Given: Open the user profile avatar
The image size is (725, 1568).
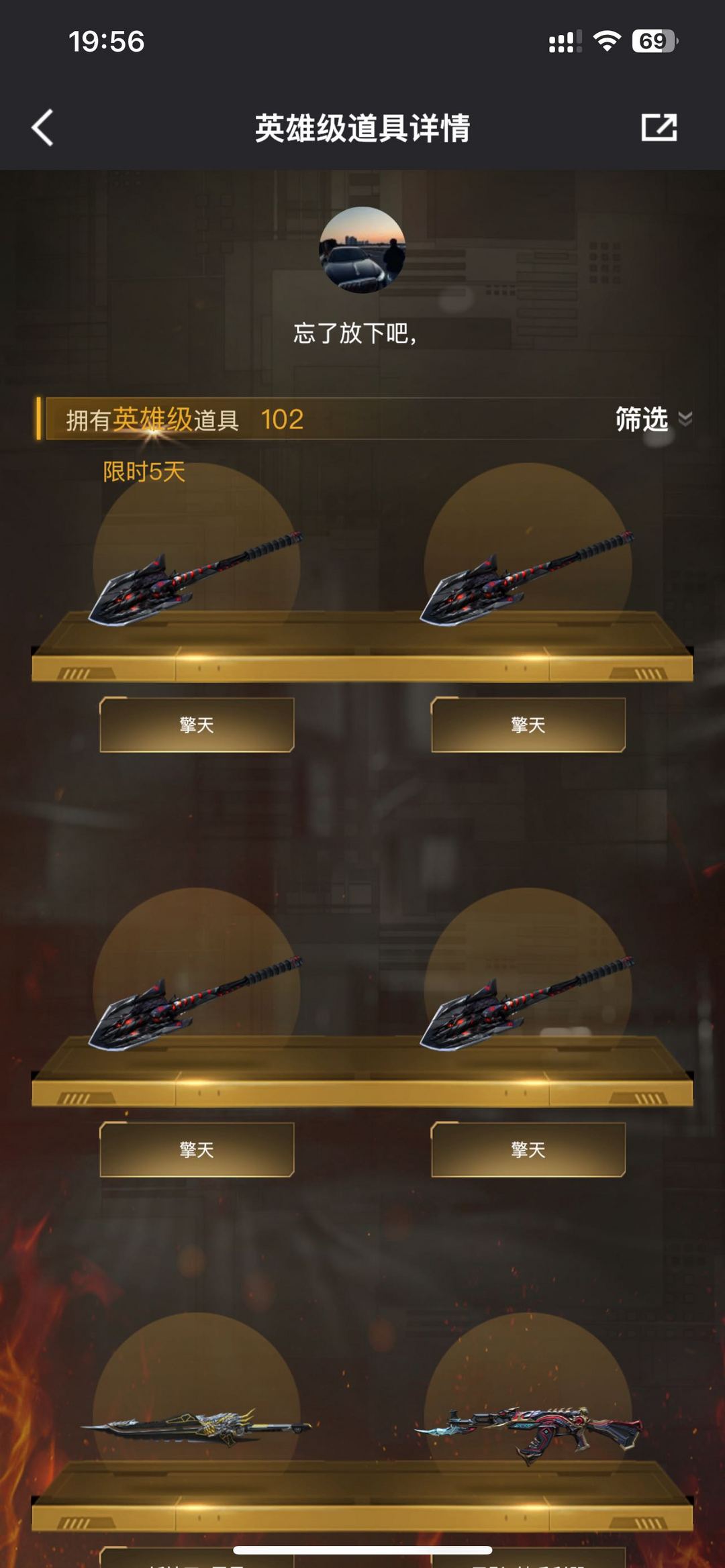Looking at the screenshot, I should pyautogui.click(x=362, y=250).
